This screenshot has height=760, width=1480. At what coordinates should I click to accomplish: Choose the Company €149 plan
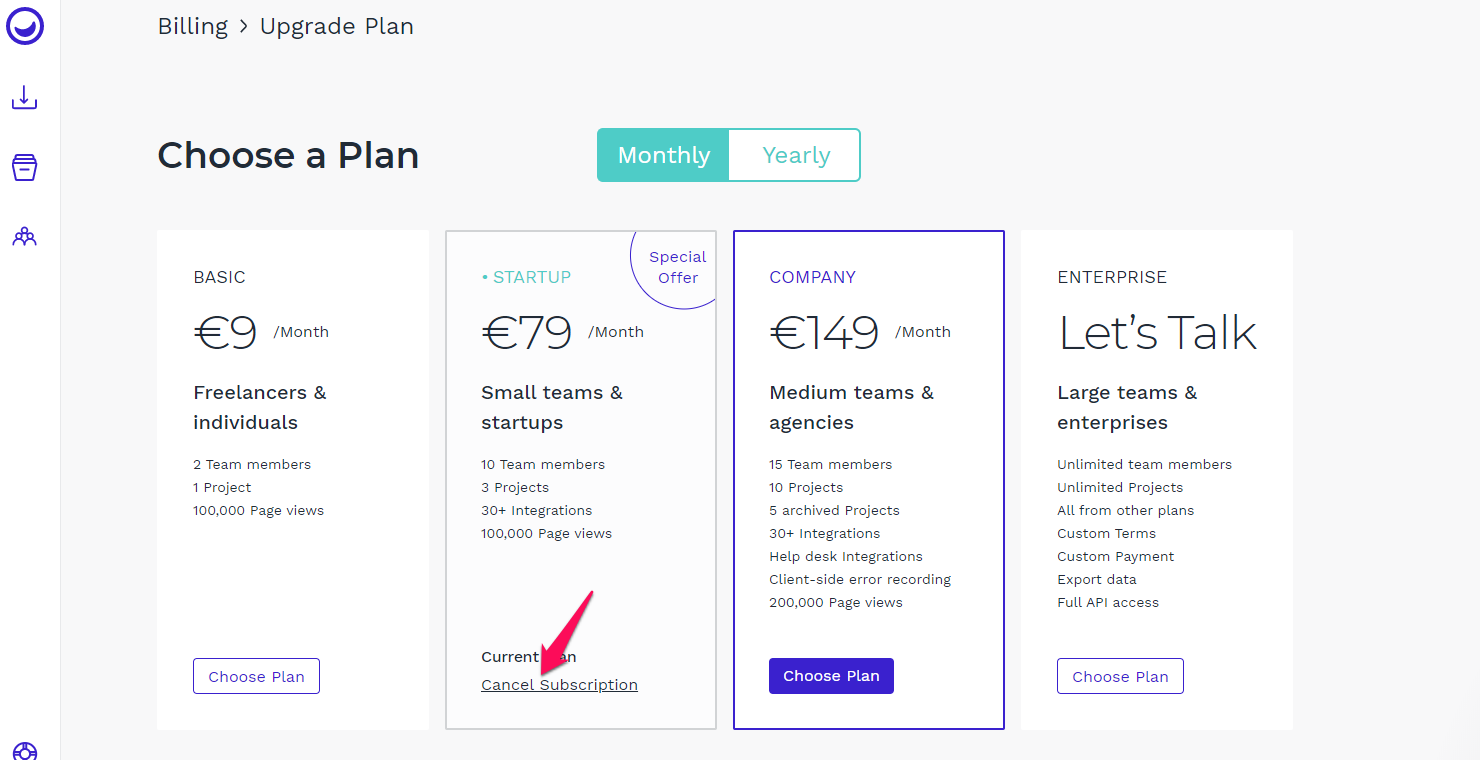pyautogui.click(x=831, y=676)
